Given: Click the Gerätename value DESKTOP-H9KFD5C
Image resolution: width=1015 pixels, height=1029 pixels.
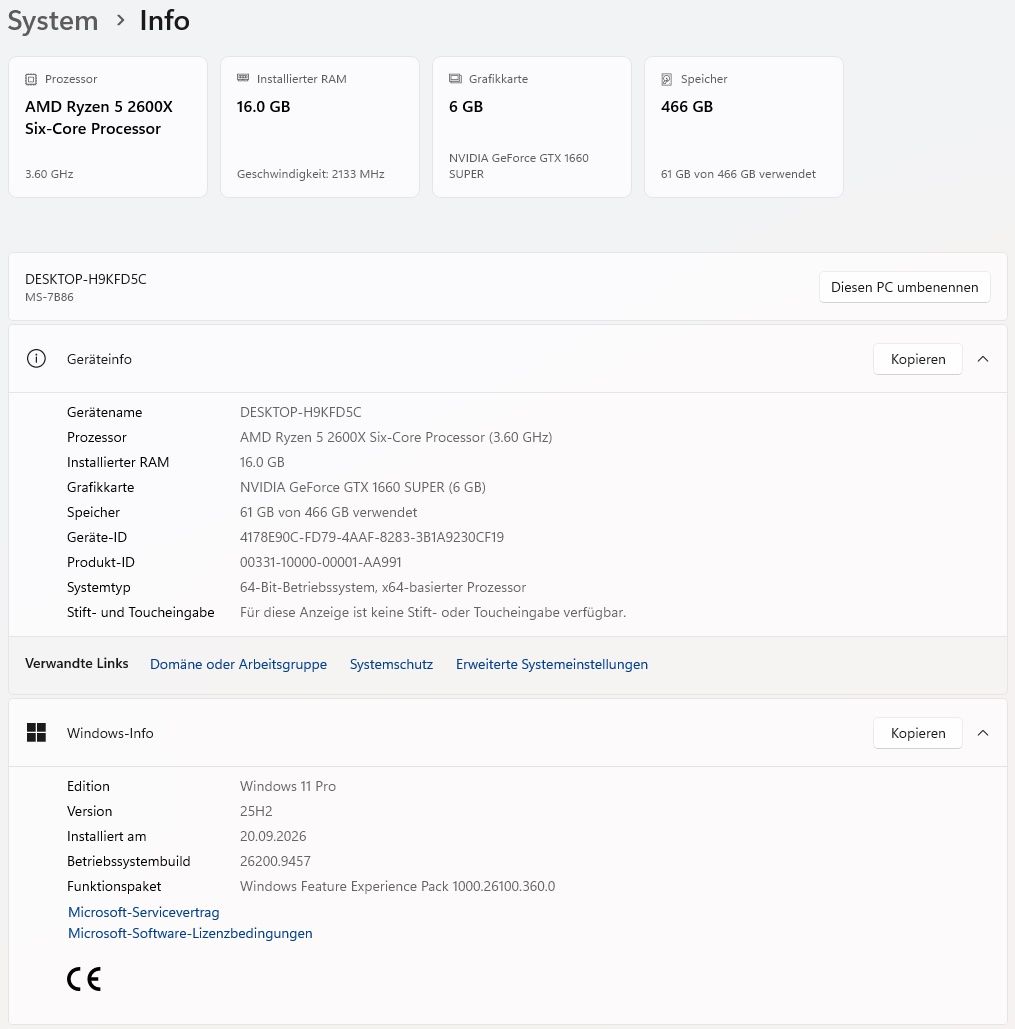Looking at the screenshot, I should 300,412.
